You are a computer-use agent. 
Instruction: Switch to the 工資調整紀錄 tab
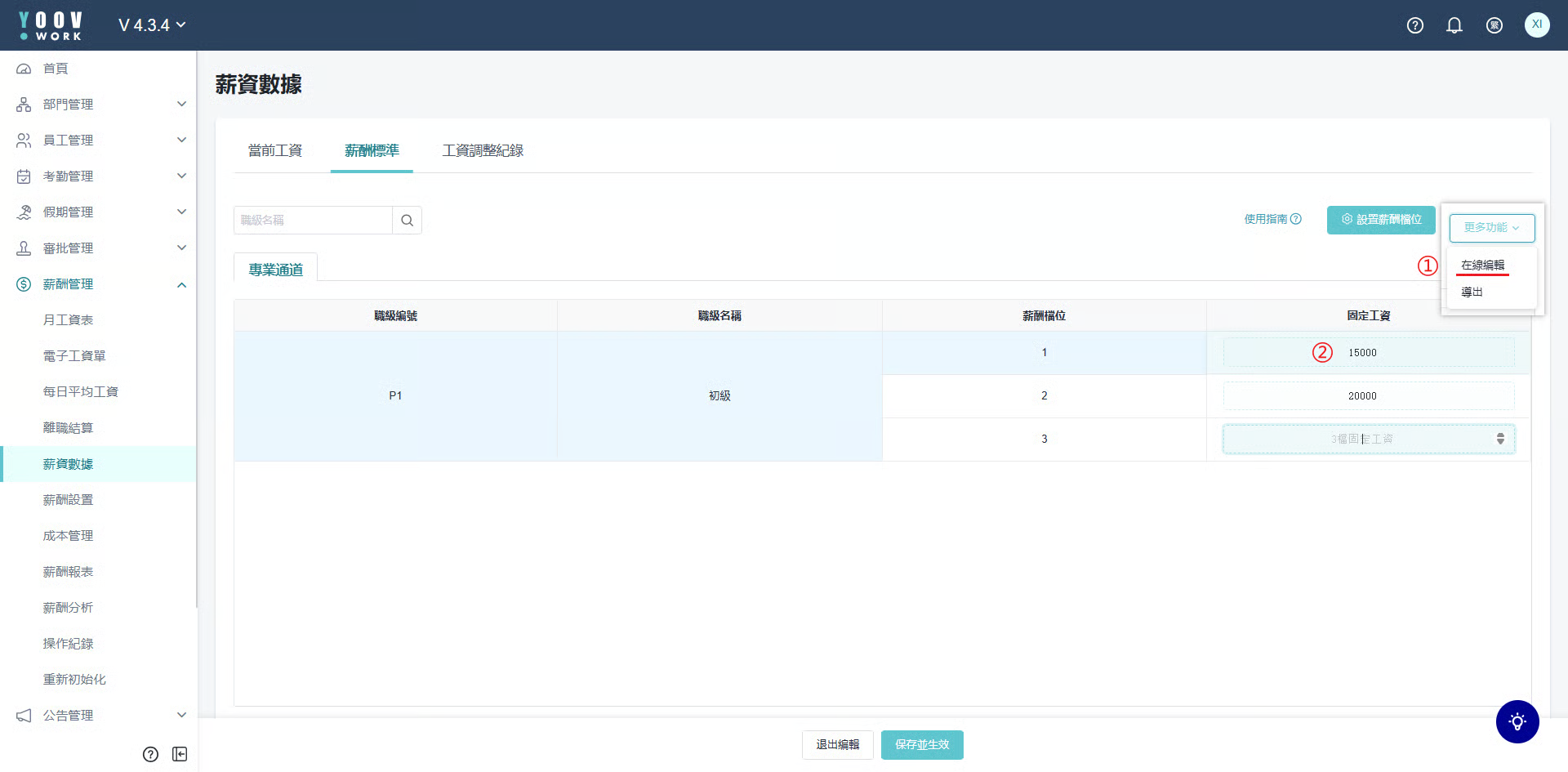click(483, 151)
